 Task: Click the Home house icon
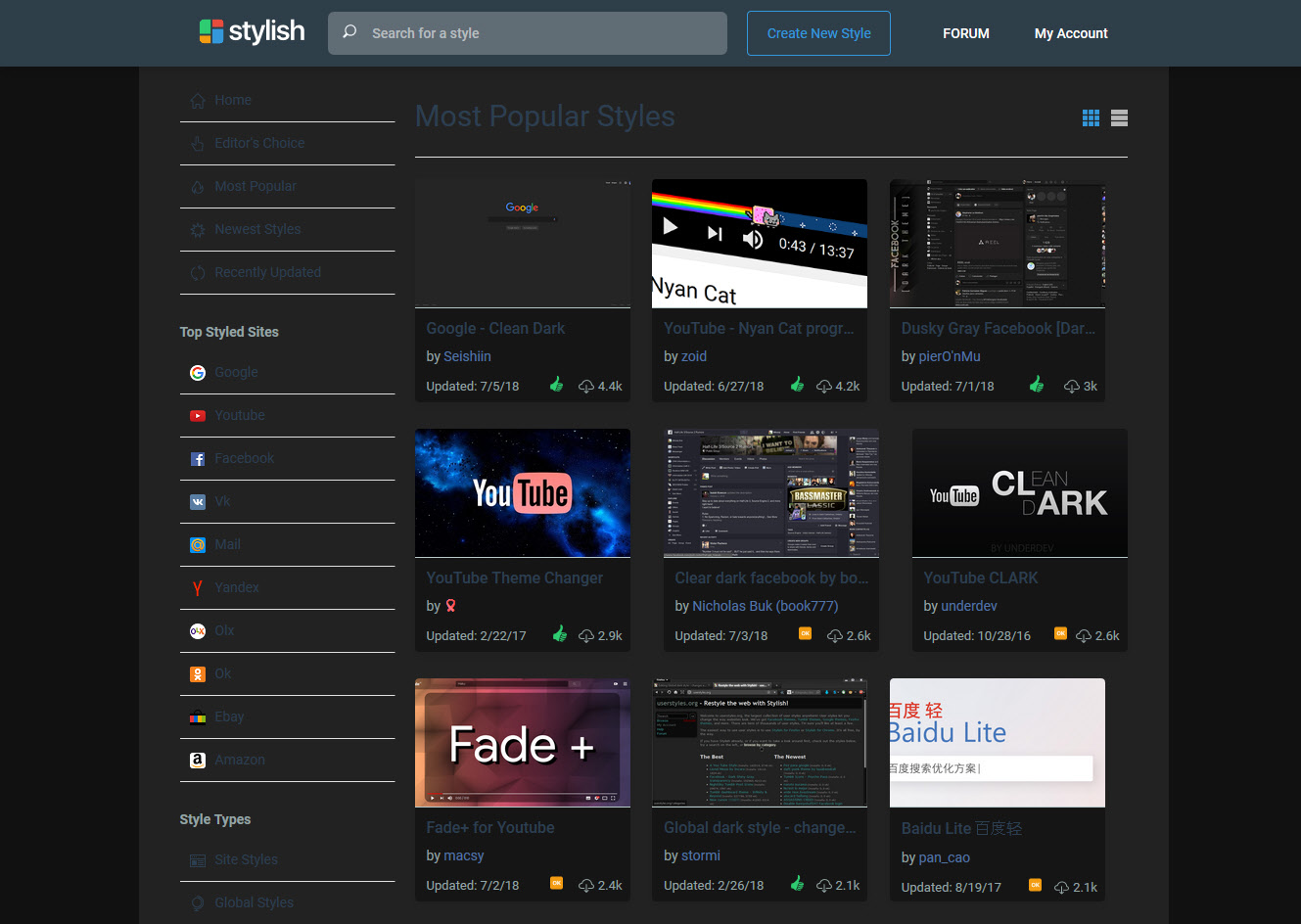coord(198,100)
